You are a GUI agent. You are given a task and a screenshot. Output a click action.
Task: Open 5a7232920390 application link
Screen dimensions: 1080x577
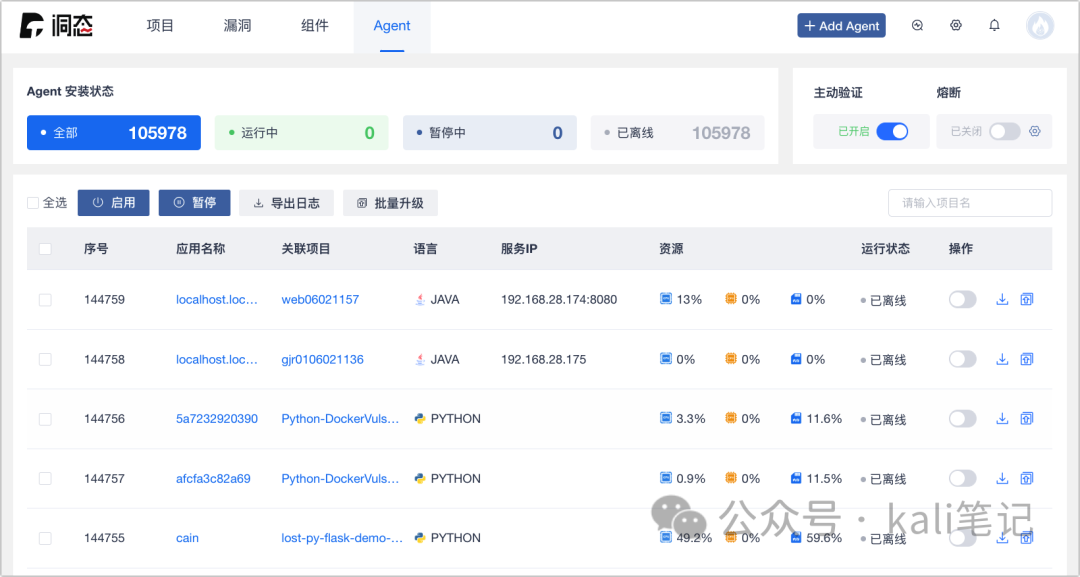pyautogui.click(x=217, y=419)
